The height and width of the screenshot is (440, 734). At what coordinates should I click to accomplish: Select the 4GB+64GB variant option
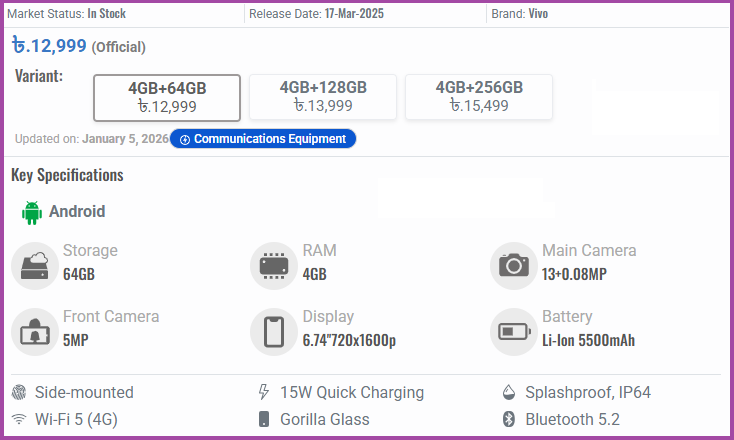pos(167,97)
